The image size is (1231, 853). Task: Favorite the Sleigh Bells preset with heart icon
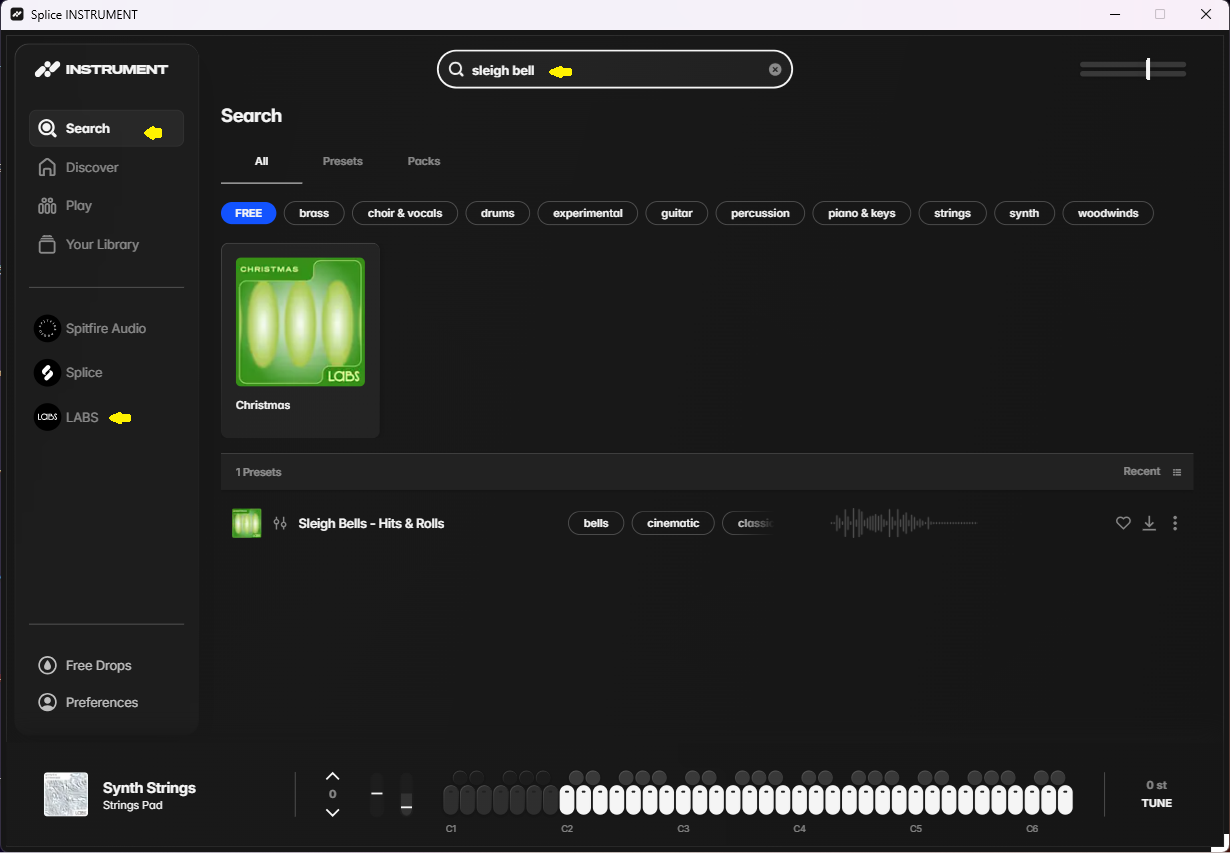(1123, 523)
